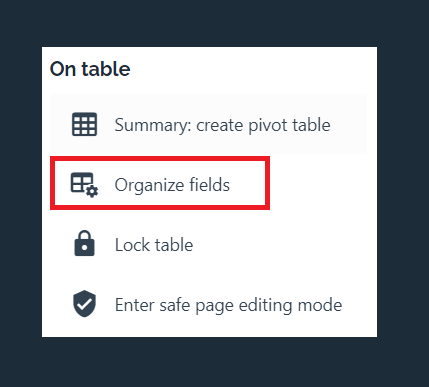429x387 pixels.
Task: Click the pivot table grid icon
Action: (x=84, y=124)
